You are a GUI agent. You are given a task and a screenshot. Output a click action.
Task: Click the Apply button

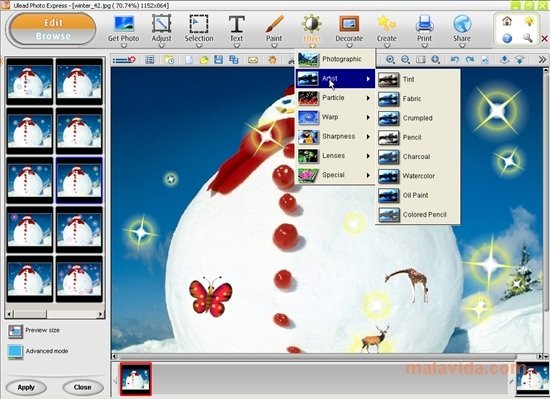[26, 387]
